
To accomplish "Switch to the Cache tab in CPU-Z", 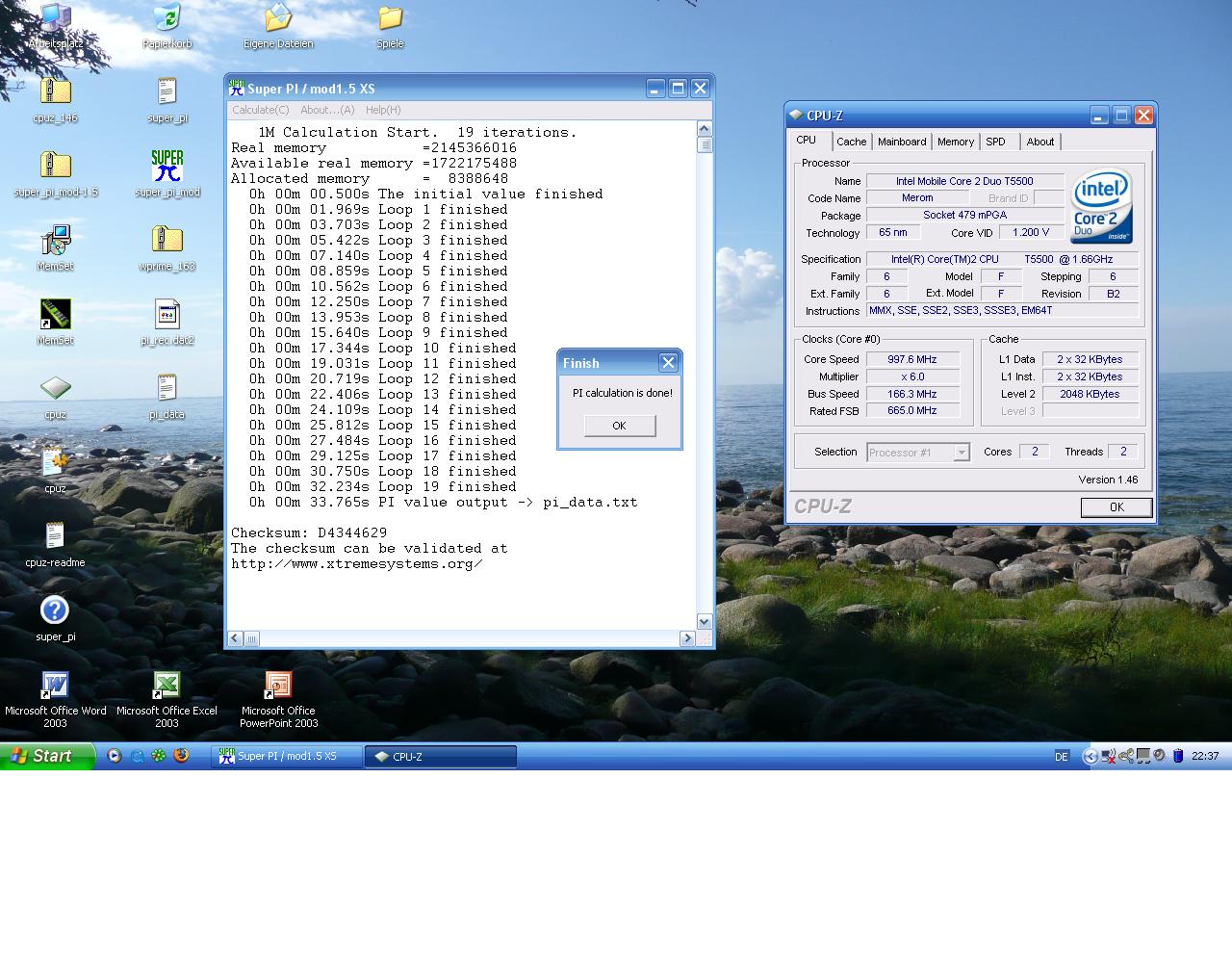I will click(851, 142).
